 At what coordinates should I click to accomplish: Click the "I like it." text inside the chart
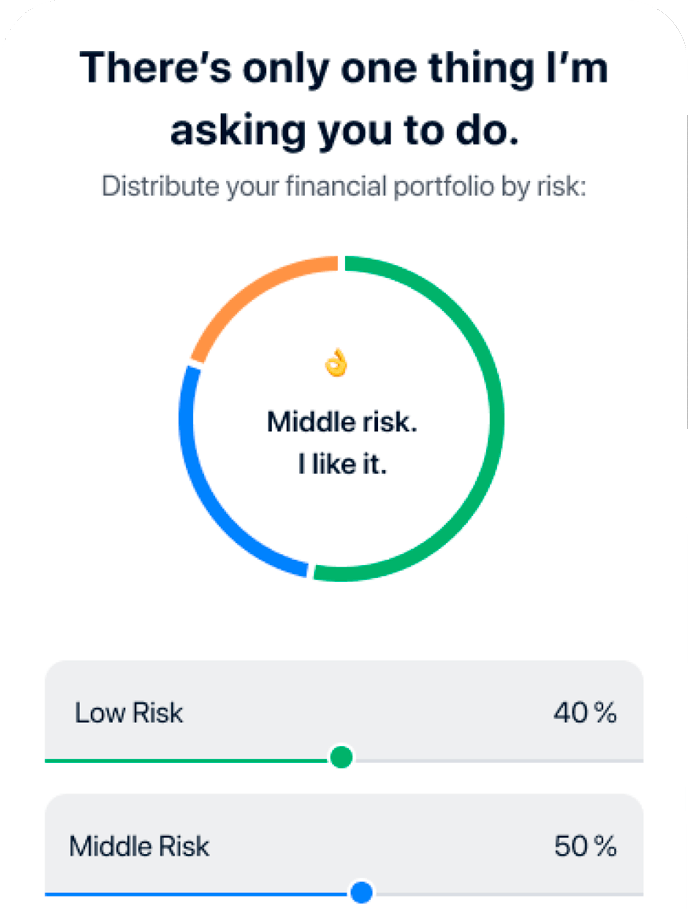click(x=341, y=465)
